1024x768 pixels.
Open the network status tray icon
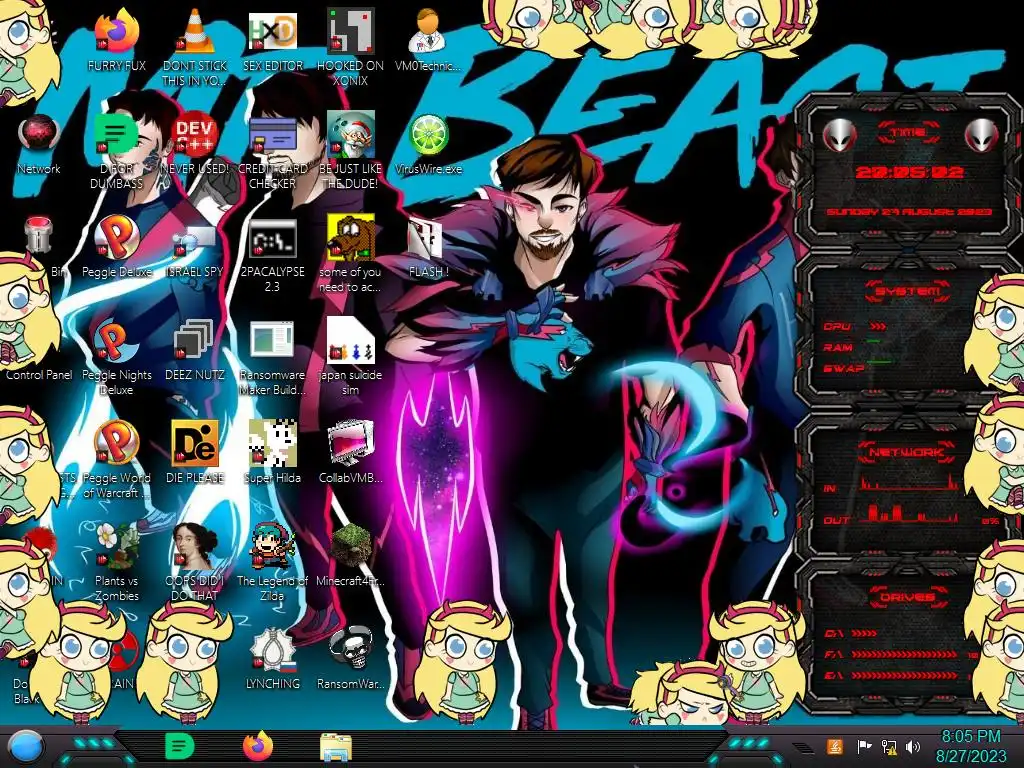889,746
